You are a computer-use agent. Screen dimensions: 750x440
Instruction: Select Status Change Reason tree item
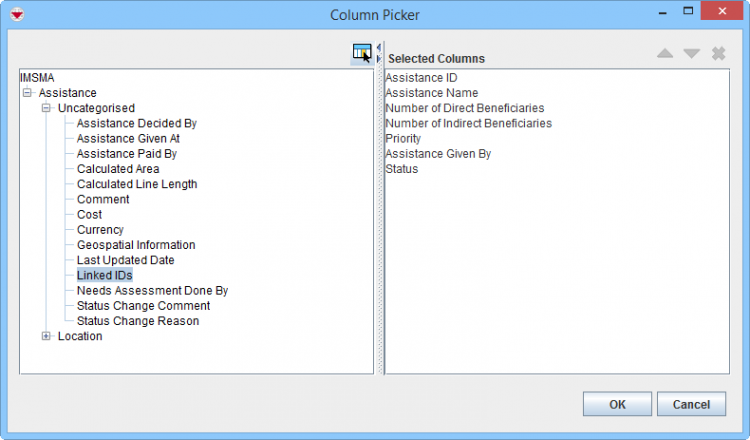[137, 321]
